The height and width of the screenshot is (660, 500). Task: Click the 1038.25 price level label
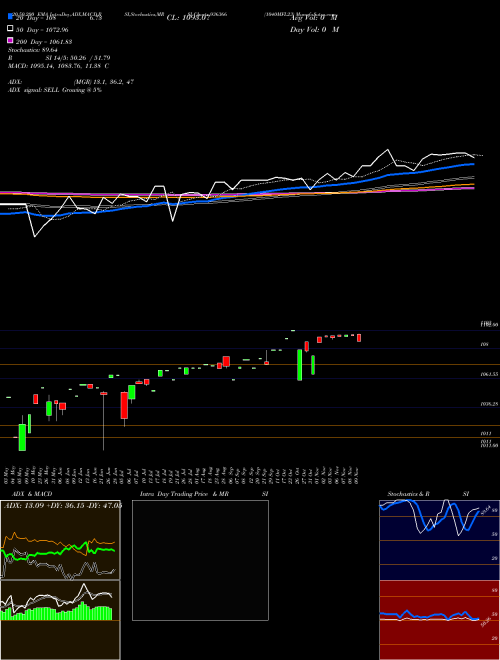pos(489,404)
